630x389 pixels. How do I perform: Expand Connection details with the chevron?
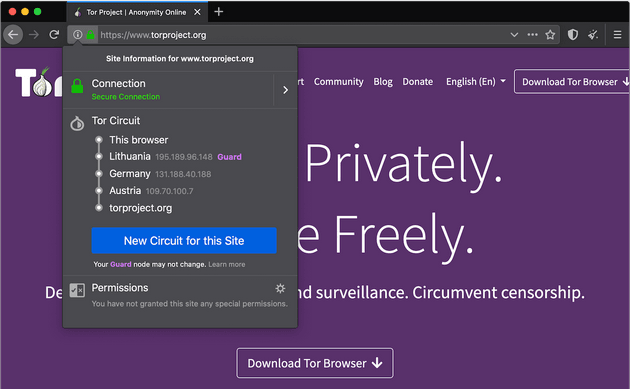pyautogui.click(x=285, y=90)
